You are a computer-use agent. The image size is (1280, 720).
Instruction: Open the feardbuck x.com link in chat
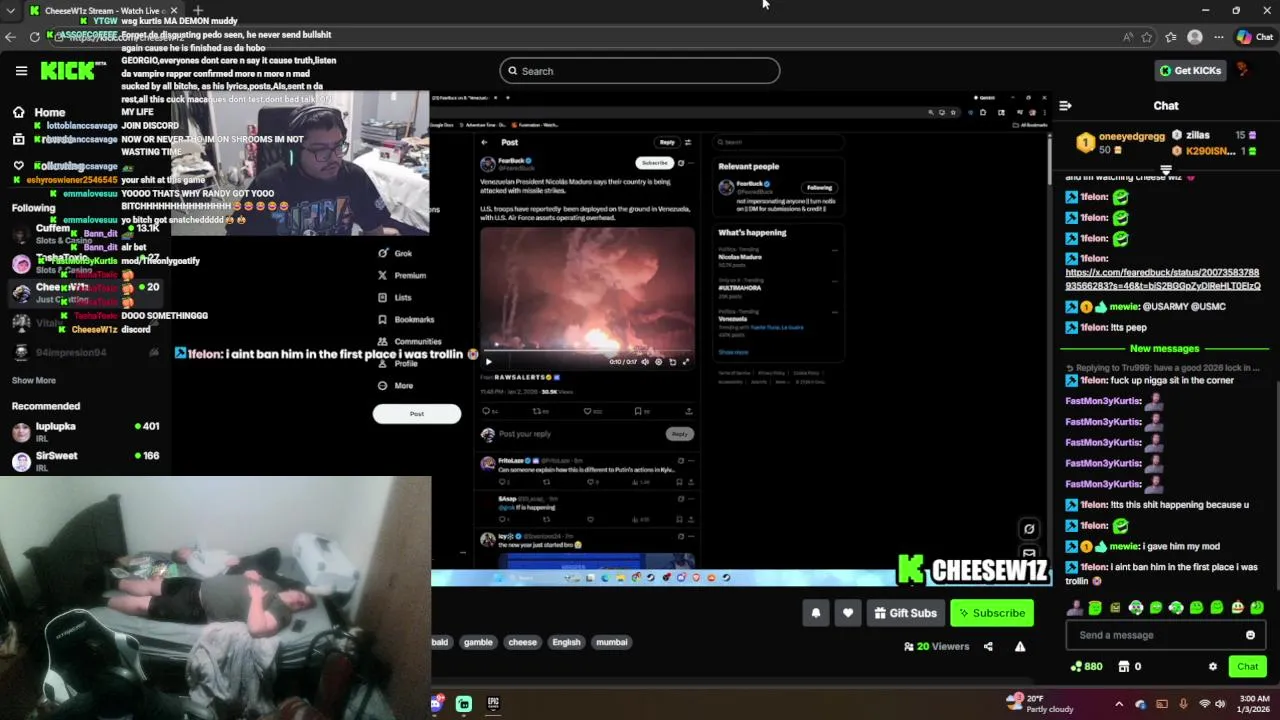1163,279
